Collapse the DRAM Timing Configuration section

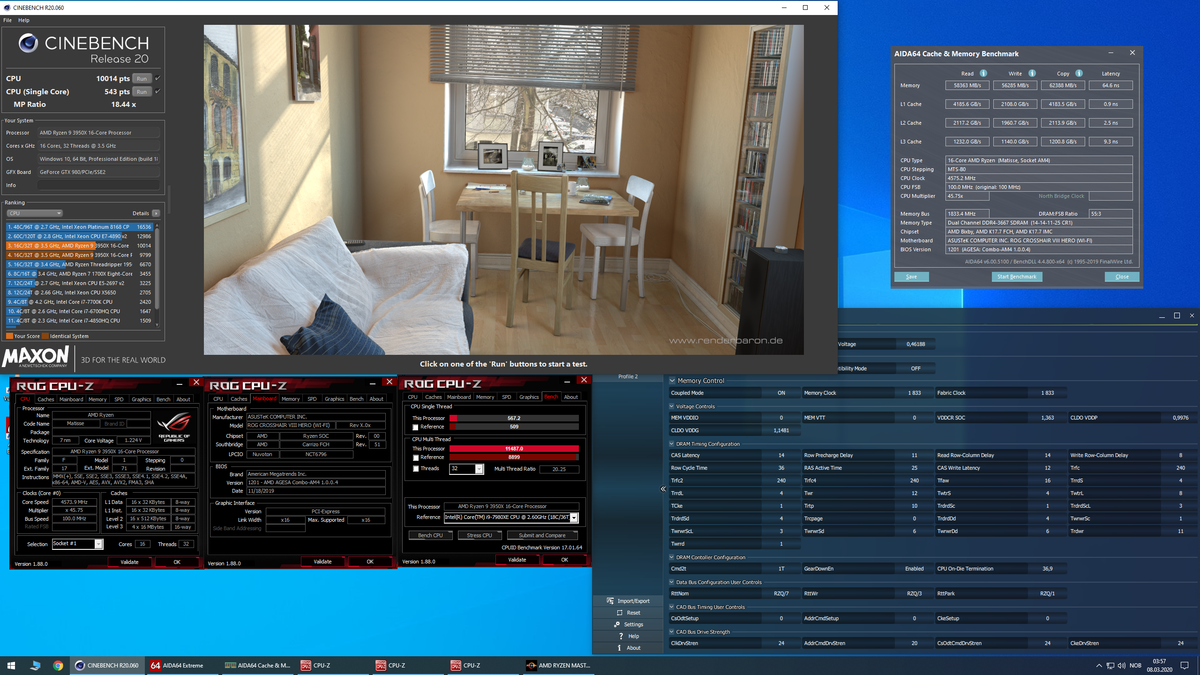pos(672,443)
